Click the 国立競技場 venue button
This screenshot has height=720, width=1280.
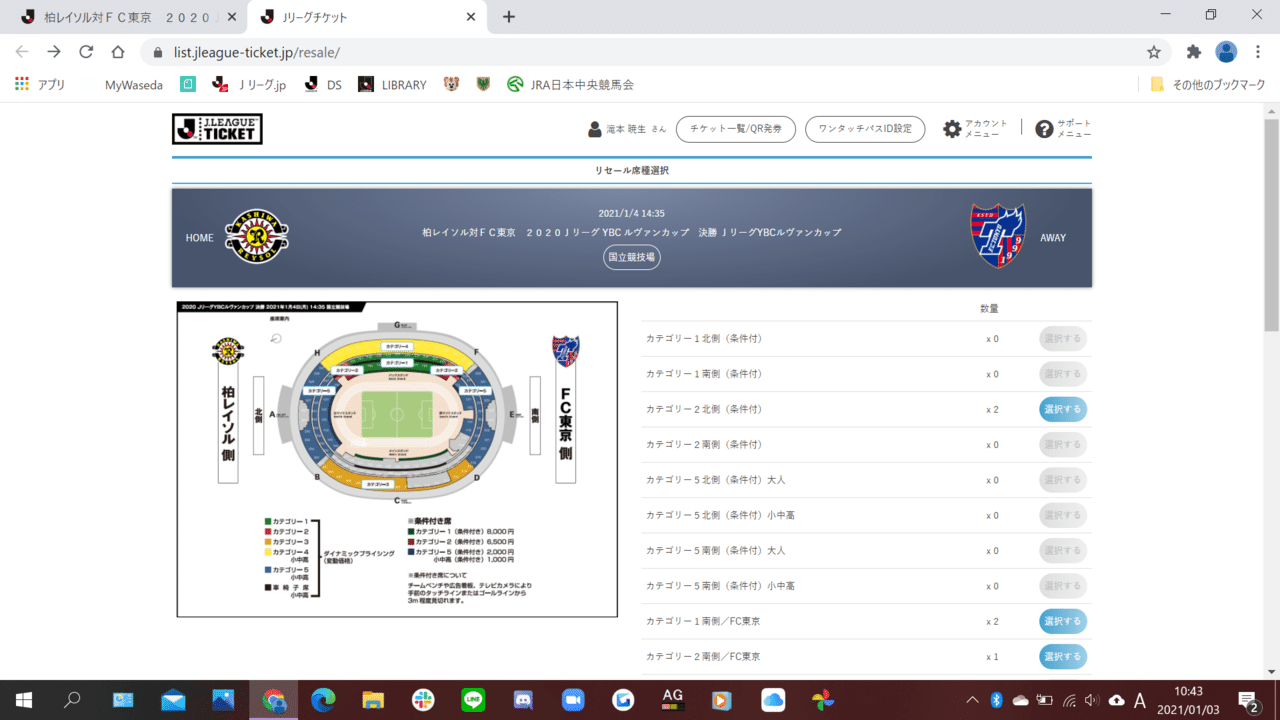(x=632, y=257)
